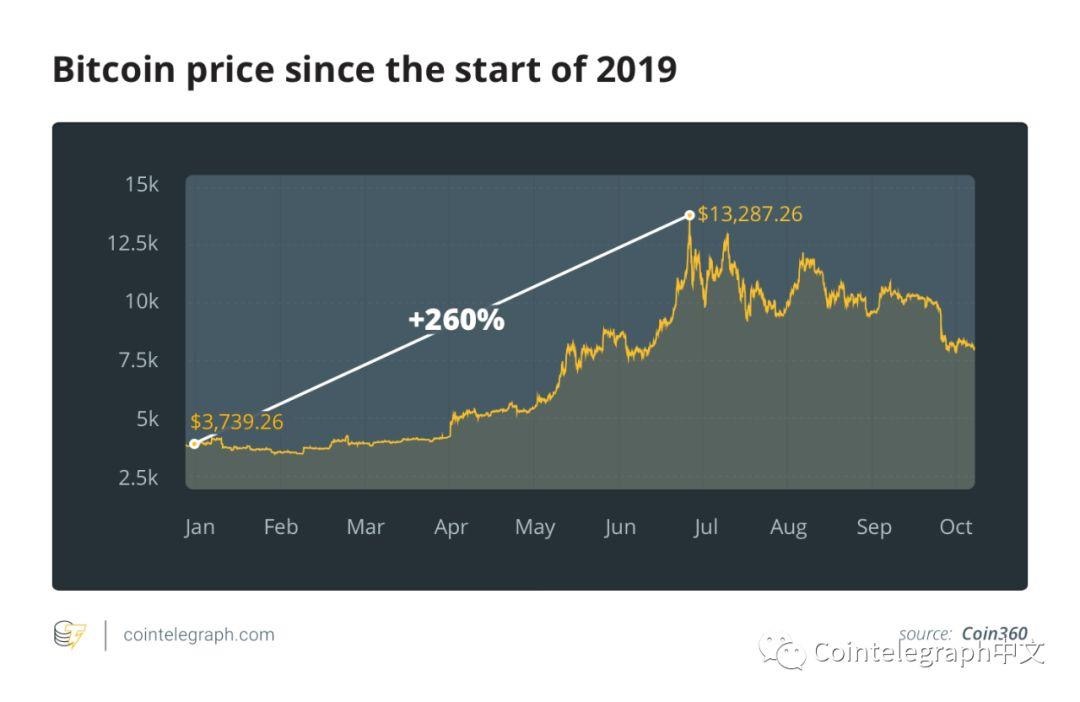The width and height of the screenshot is (1080, 702).
Task: Open the Coin360 source link
Action: click(x=994, y=633)
